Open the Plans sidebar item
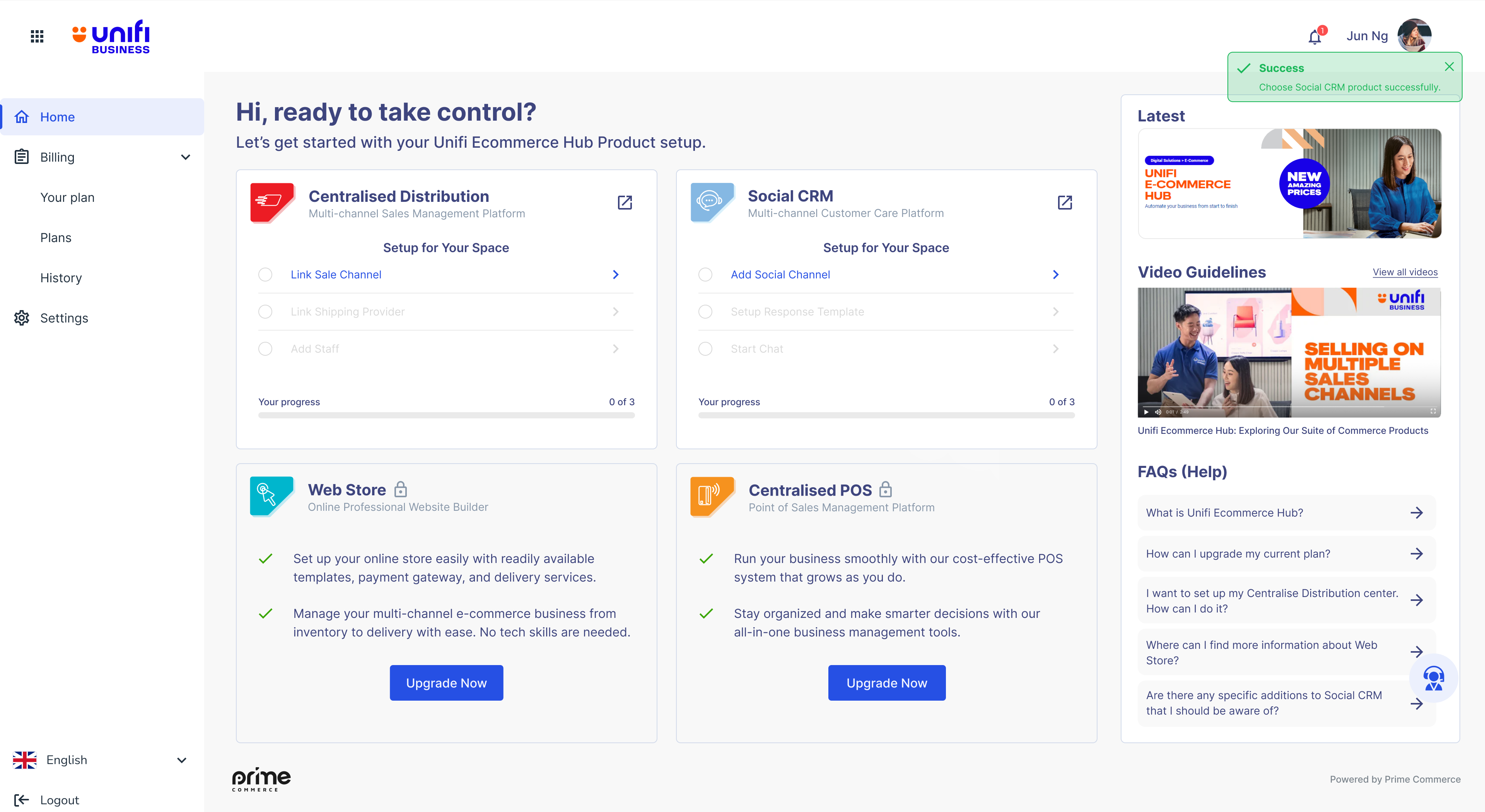This screenshot has height=812, width=1485. pyautogui.click(x=56, y=237)
